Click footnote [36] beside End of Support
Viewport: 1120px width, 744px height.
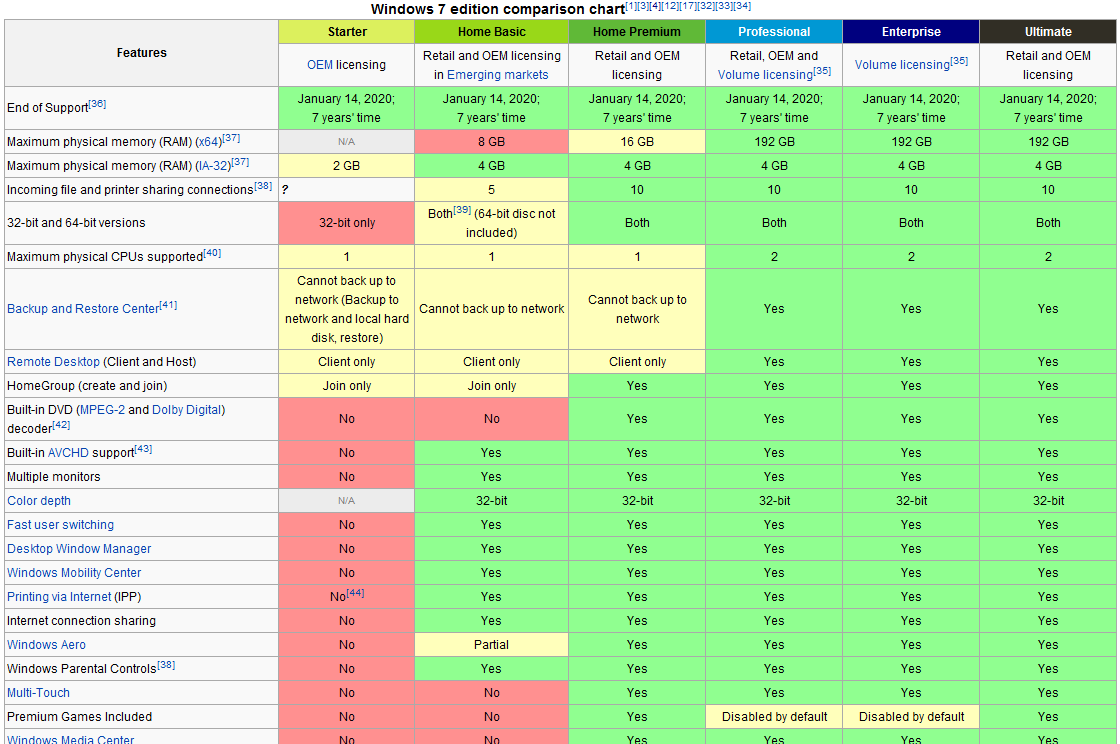[x=97, y=104]
